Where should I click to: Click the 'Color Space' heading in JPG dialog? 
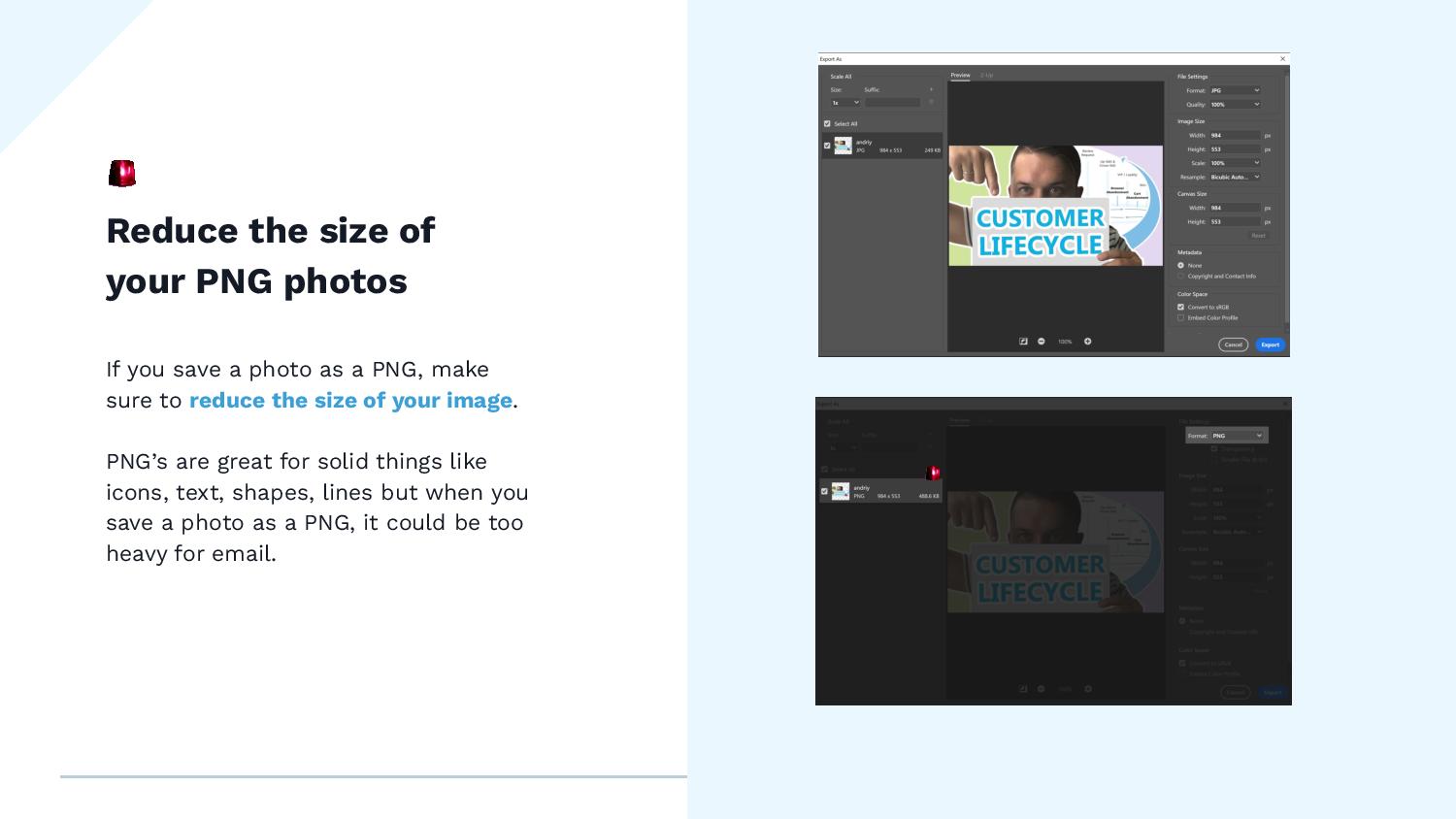tap(1193, 294)
